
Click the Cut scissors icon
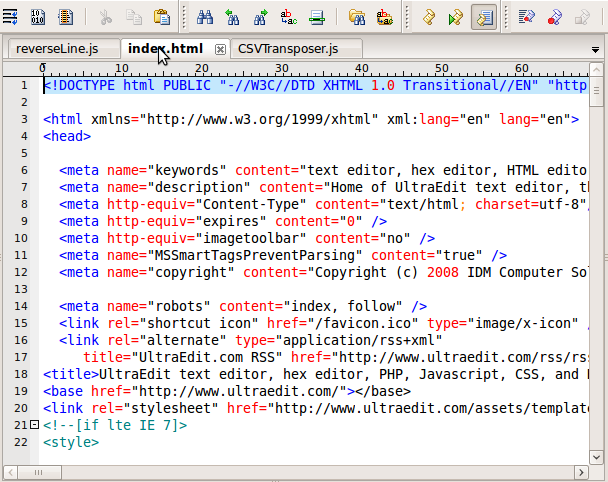pyautogui.click(x=105, y=17)
